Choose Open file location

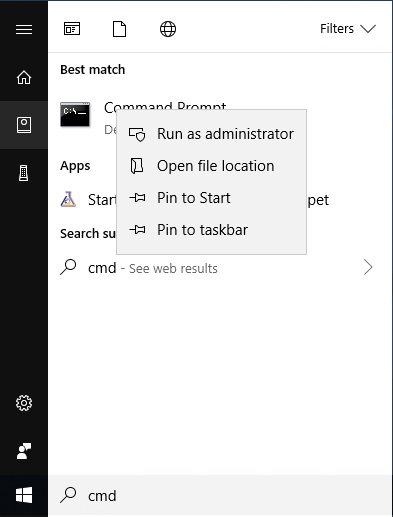[211, 166]
